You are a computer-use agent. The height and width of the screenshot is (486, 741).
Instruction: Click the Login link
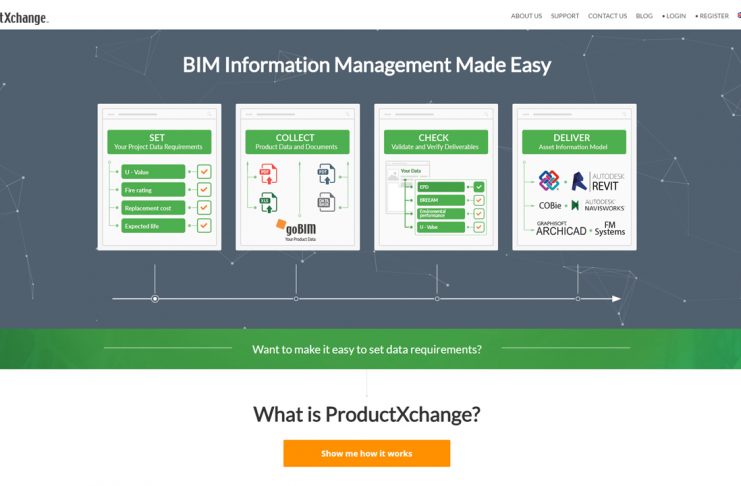pyautogui.click(x=676, y=16)
